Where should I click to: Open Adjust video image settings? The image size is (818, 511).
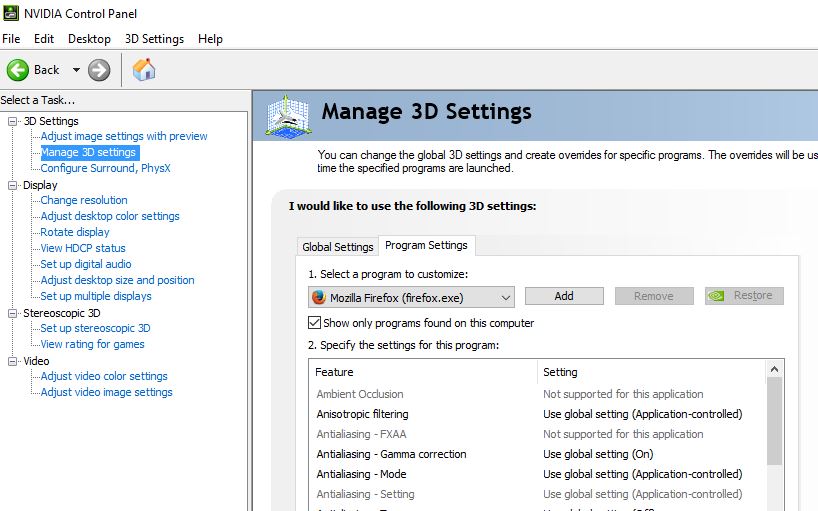tap(106, 392)
